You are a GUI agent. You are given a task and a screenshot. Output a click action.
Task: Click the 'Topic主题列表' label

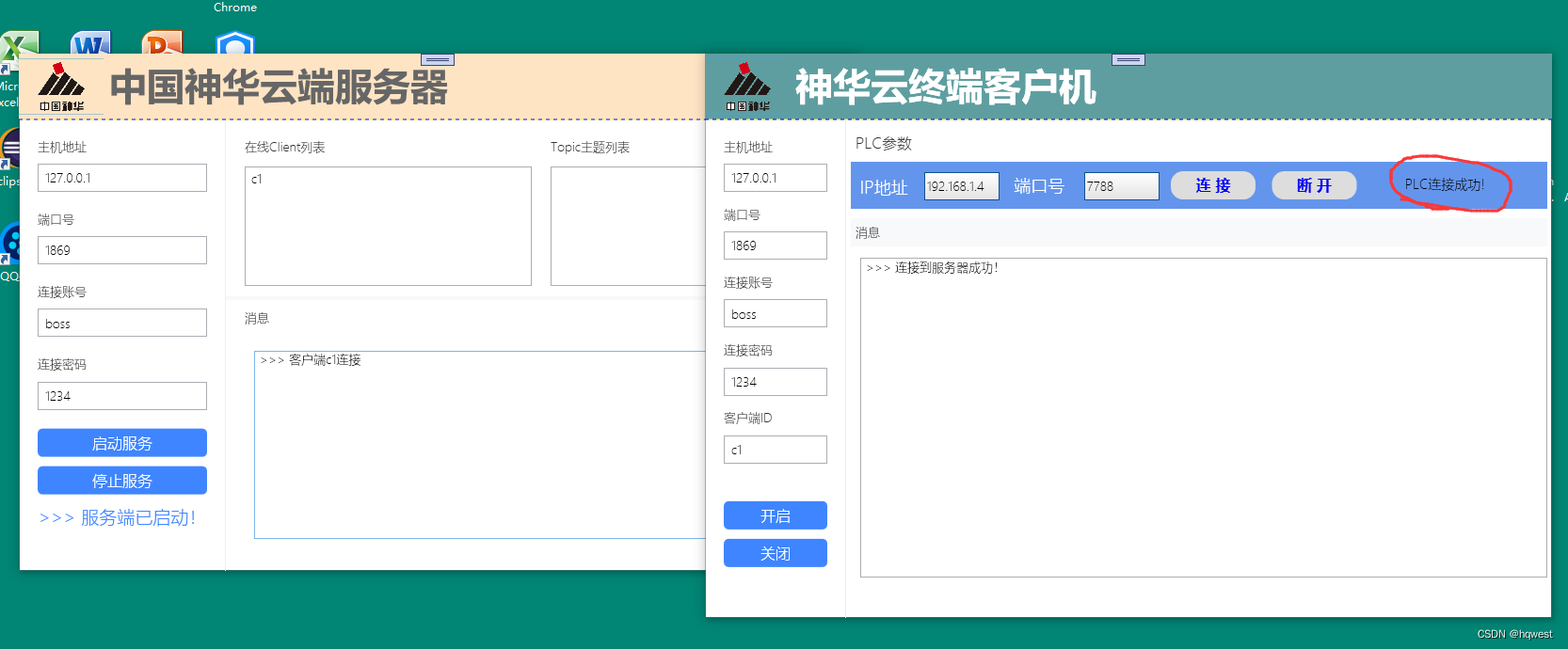[x=590, y=148]
